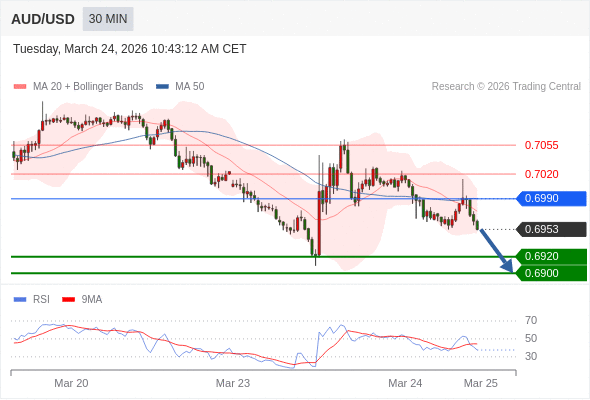The image size is (590, 400).
Task: Click the red 9MA legend swatch
Action: (x=68, y=300)
